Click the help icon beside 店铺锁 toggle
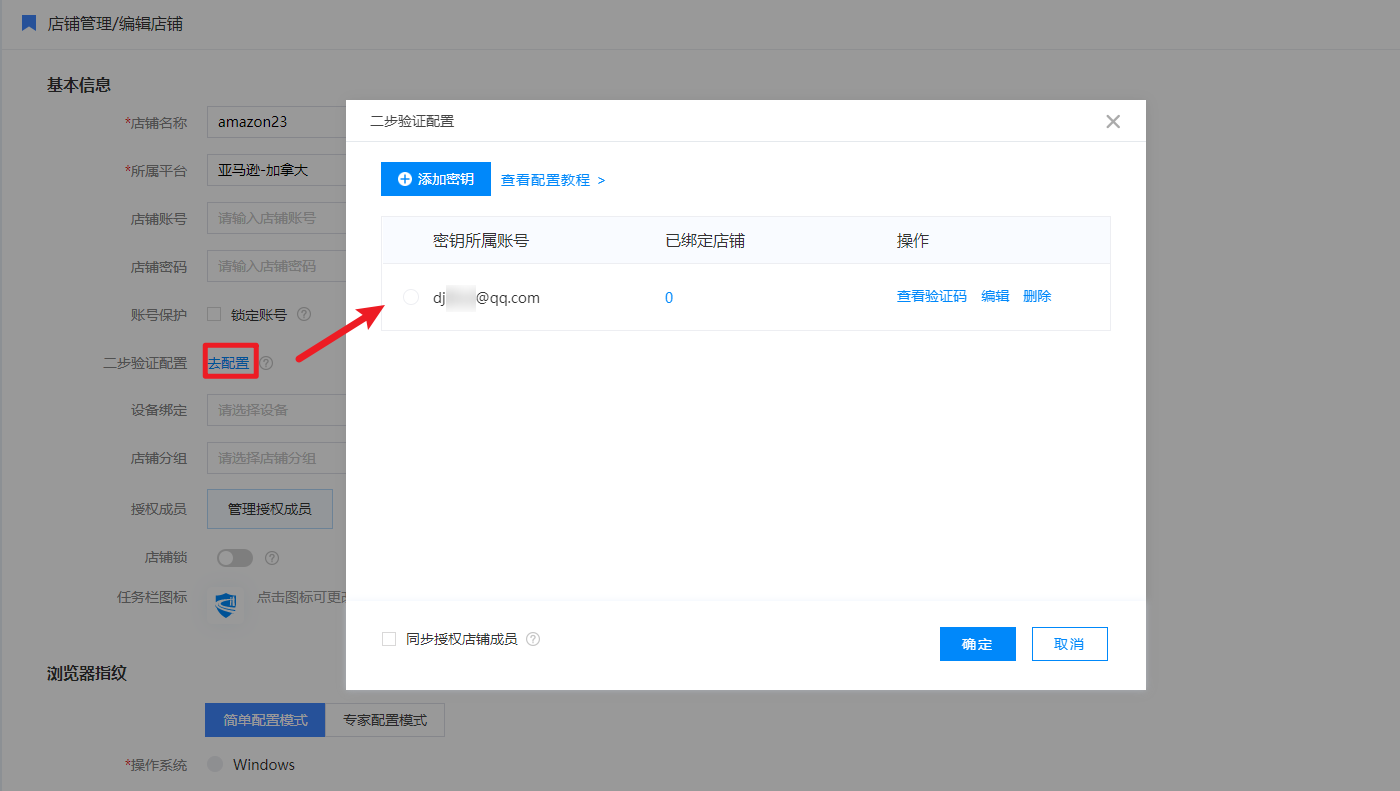The image size is (1400, 791). [x=272, y=558]
